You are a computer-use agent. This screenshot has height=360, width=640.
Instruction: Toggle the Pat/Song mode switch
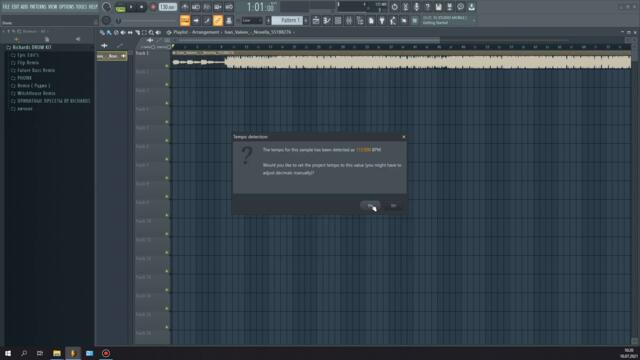(120, 7)
